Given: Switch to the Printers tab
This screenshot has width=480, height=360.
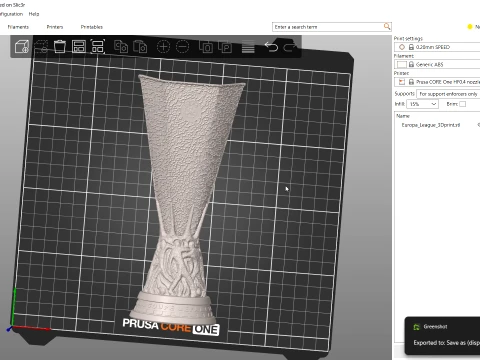Looking at the screenshot, I should [55, 27].
